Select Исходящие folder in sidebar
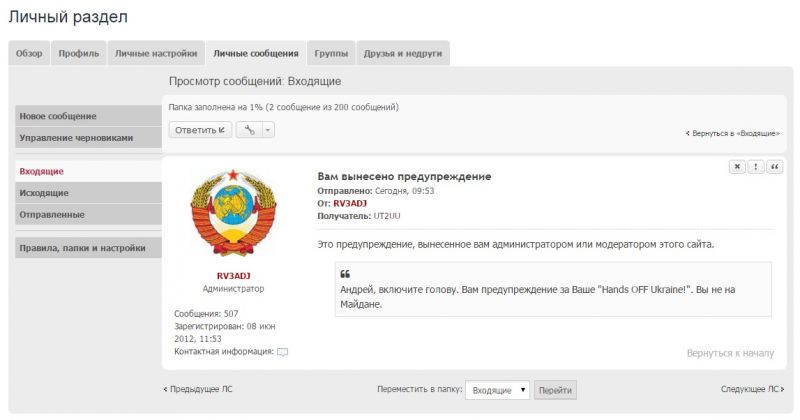Image resolution: width=800 pixels, height=420 pixels. (x=44, y=192)
